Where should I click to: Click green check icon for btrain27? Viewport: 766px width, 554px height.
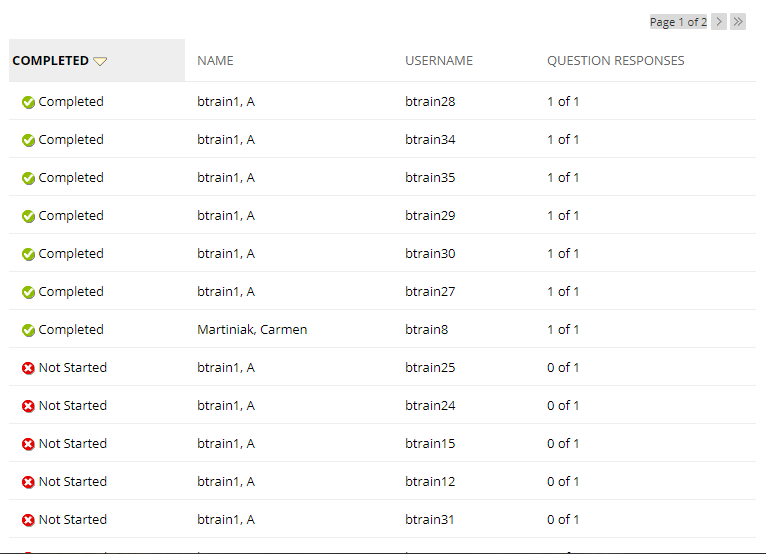point(28,292)
